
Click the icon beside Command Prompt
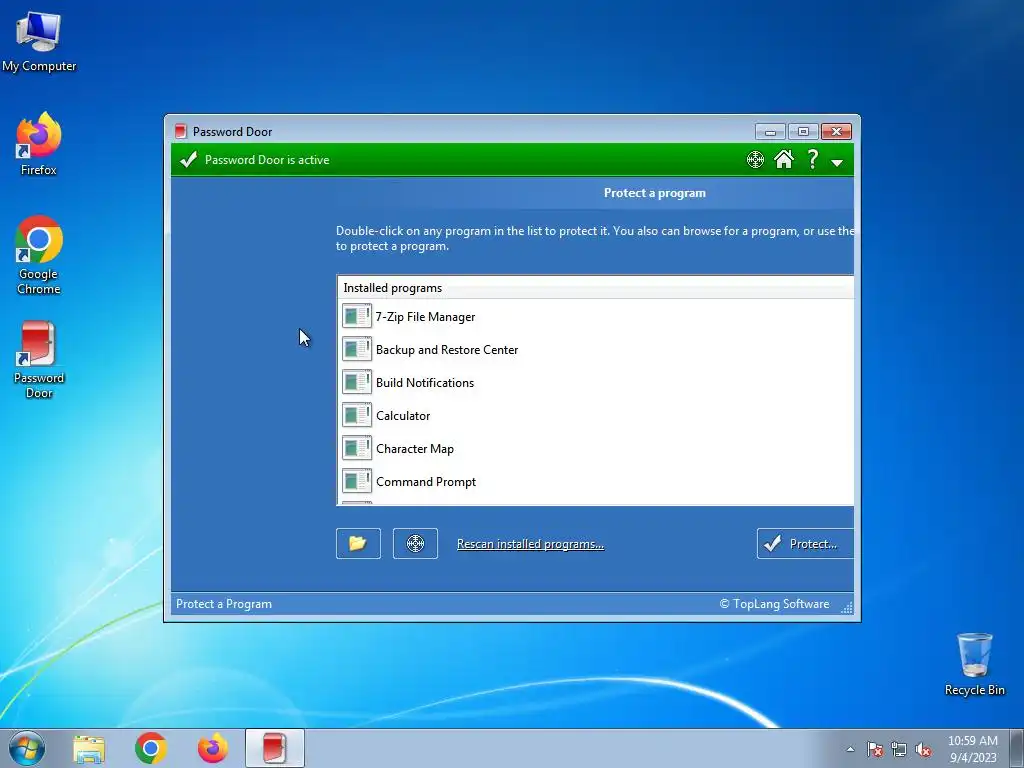point(357,481)
